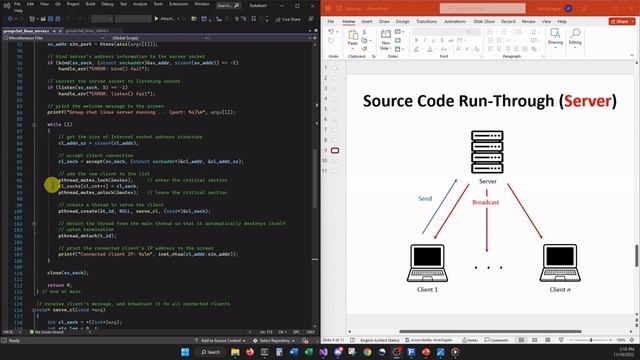Open the Animations ribbon tab
The height and width of the screenshot is (360, 640).
(x=455, y=21)
